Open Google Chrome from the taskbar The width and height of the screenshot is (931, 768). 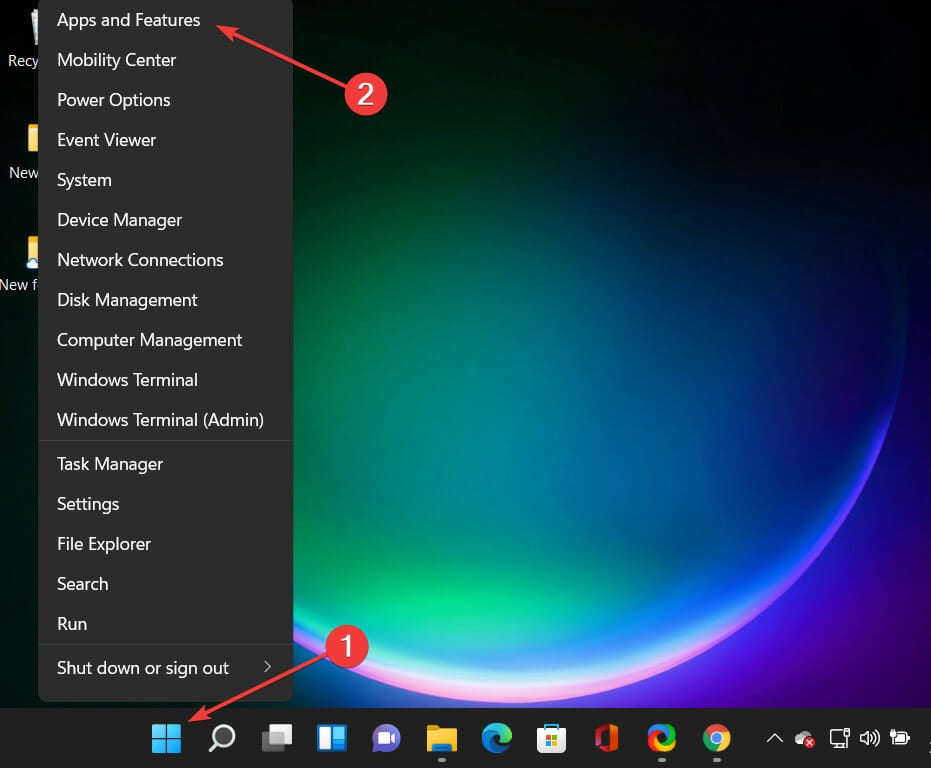pos(716,738)
